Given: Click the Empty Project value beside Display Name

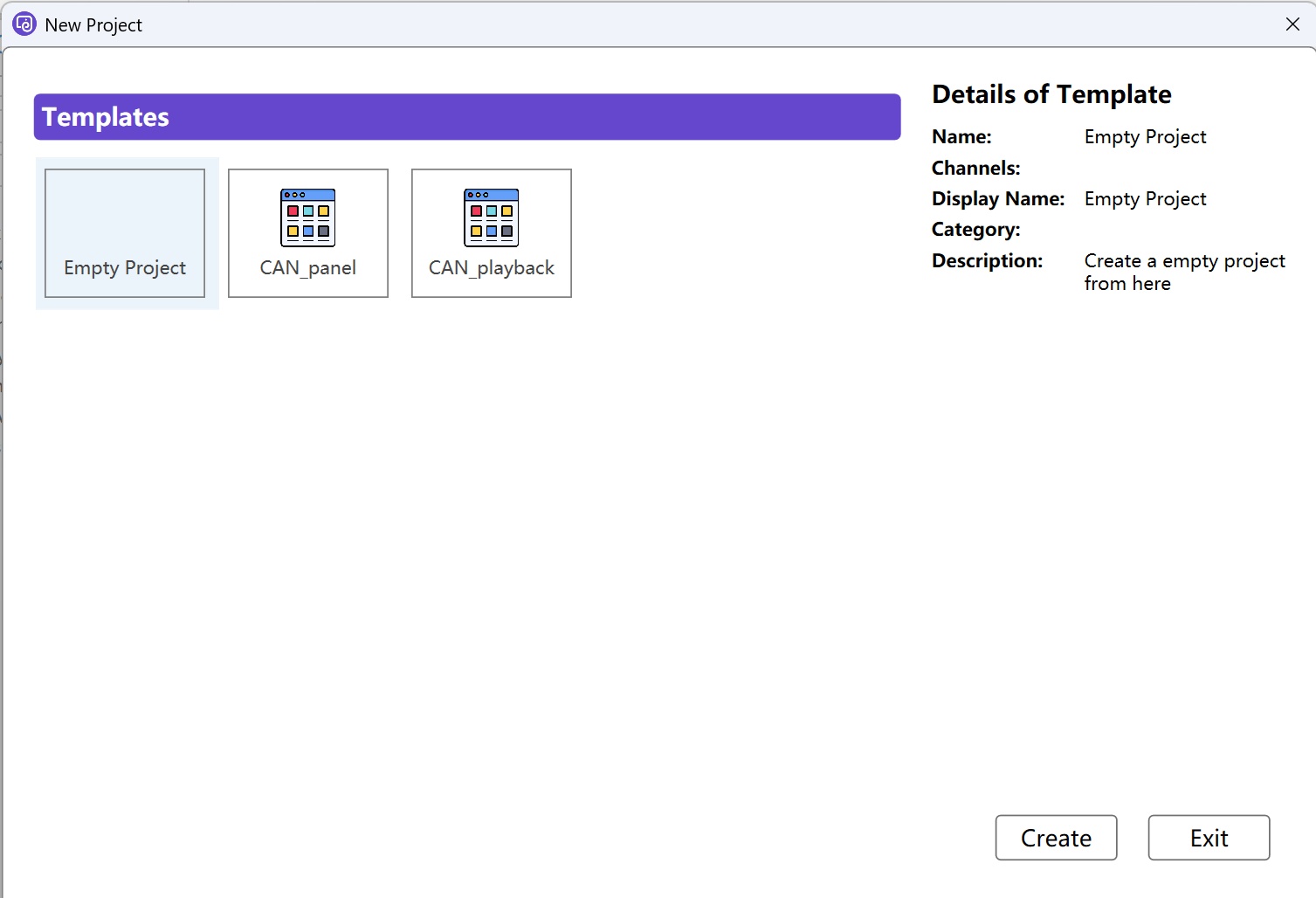Looking at the screenshot, I should 1145,199.
